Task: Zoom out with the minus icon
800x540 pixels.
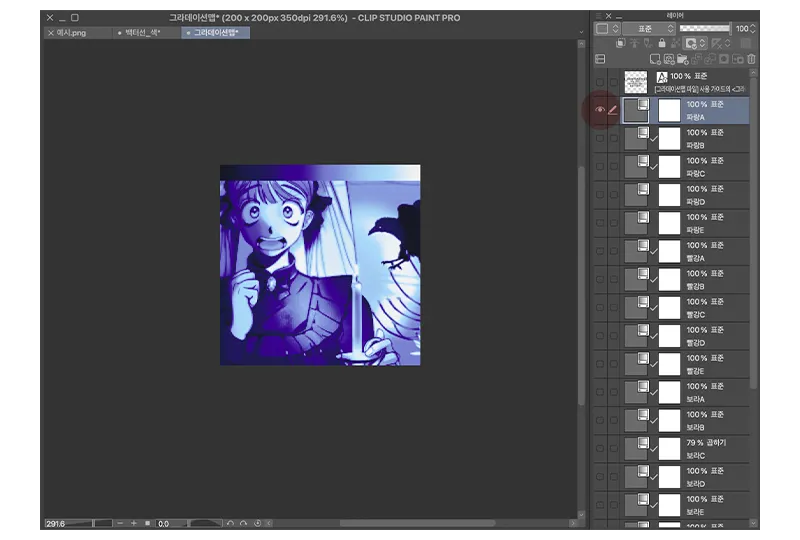Action: (x=120, y=523)
